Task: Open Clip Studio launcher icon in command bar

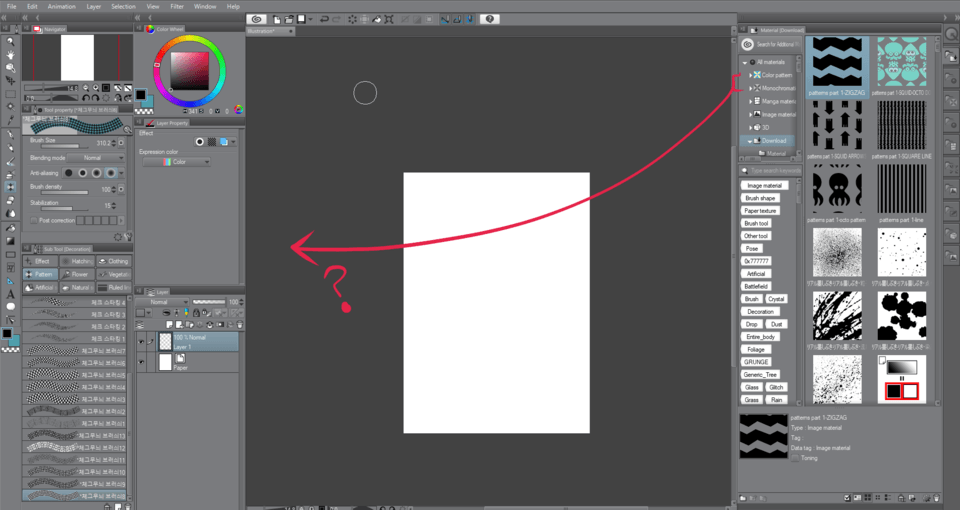Action: (x=257, y=19)
